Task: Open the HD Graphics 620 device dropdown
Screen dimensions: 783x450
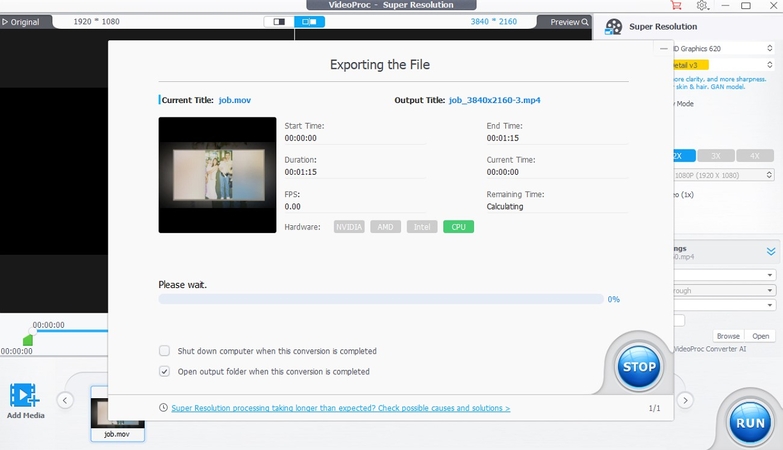Action: coord(723,48)
